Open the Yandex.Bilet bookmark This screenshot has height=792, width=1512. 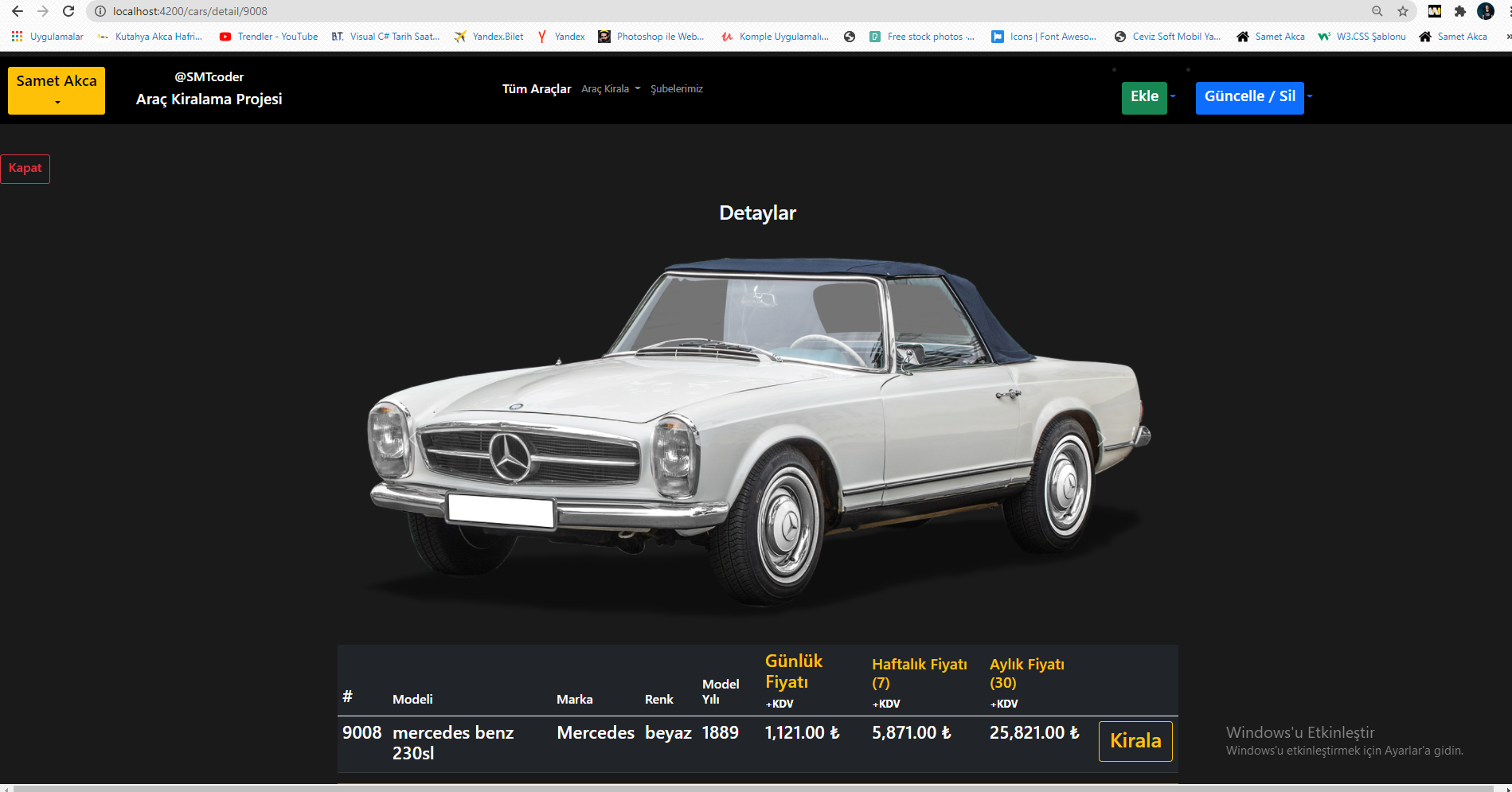coord(488,37)
